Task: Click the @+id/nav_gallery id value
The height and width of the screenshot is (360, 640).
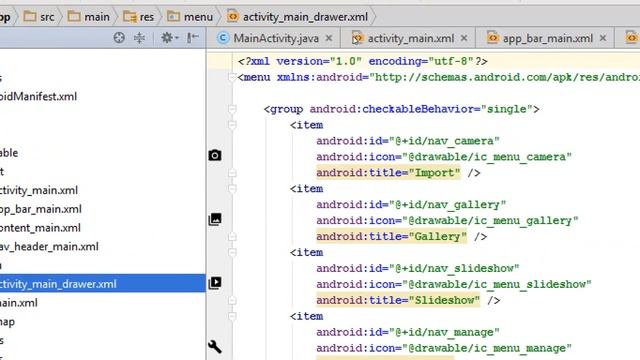Action: point(447,205)
